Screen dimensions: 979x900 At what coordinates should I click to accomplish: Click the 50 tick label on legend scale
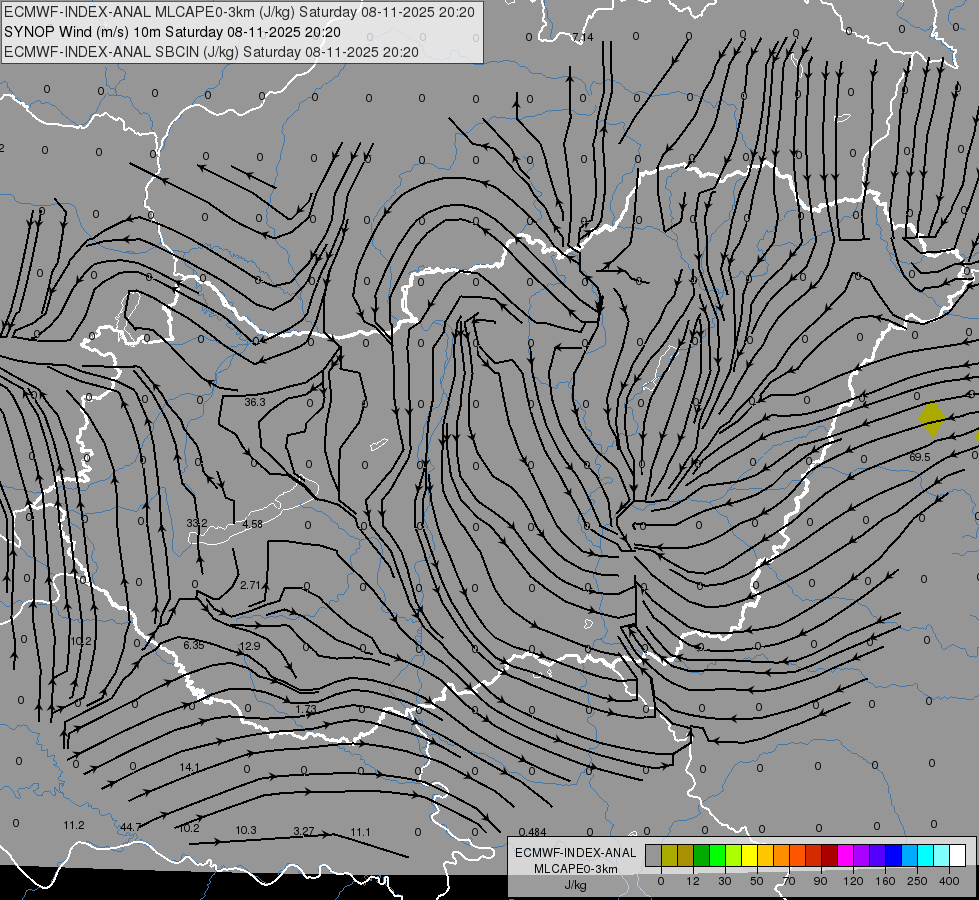point(757,881)
